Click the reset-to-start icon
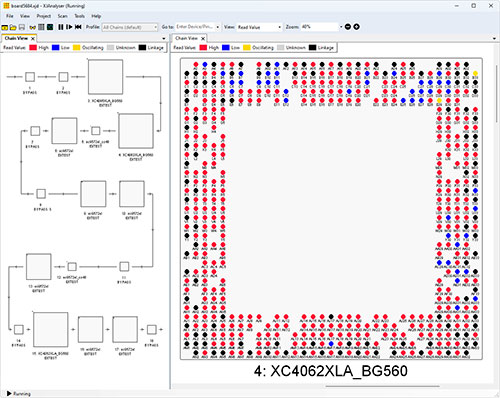Screen dimensions: 500x398 click(x=78, y=27)
